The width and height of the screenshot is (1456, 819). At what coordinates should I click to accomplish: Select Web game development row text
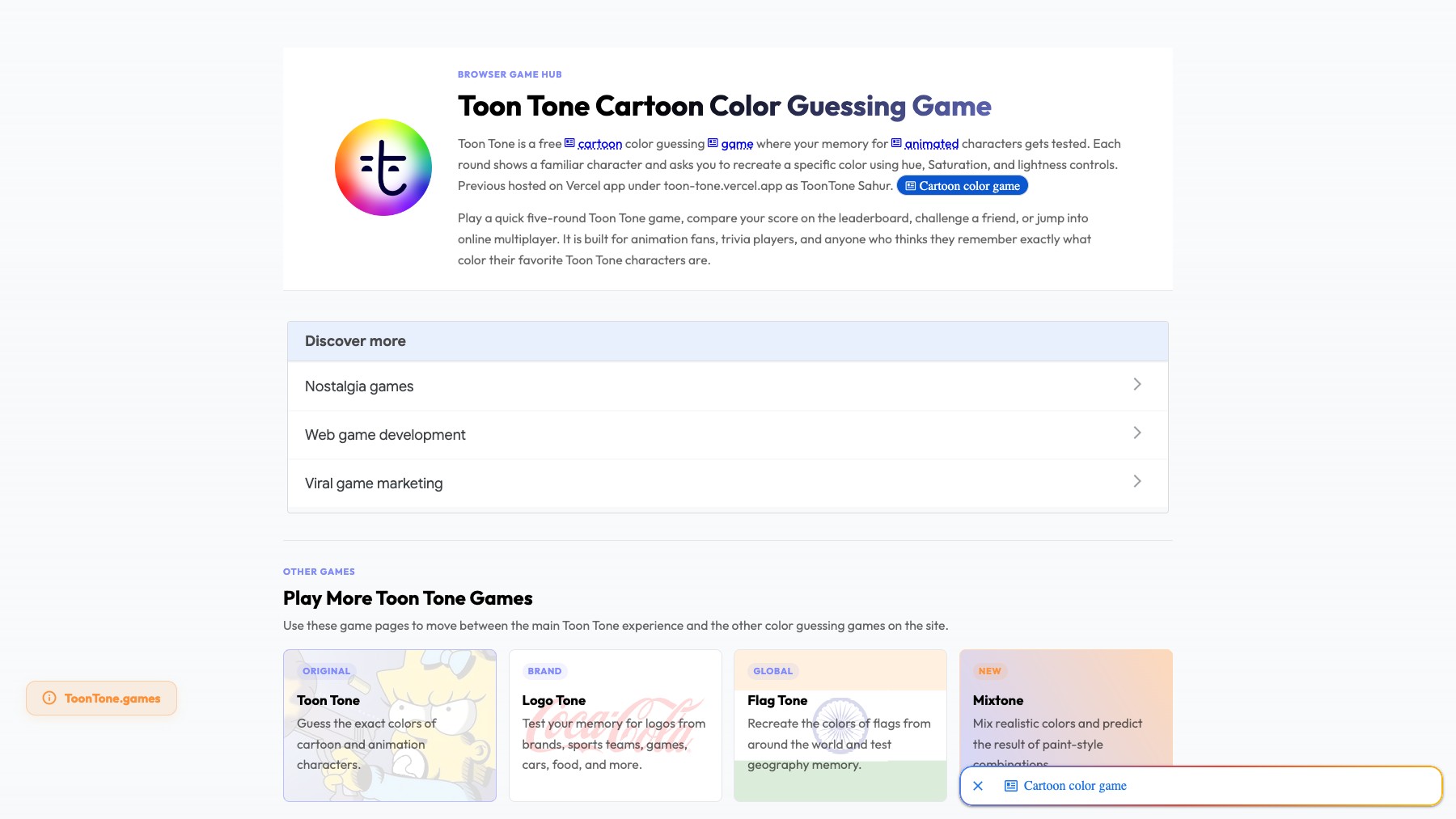385,435
